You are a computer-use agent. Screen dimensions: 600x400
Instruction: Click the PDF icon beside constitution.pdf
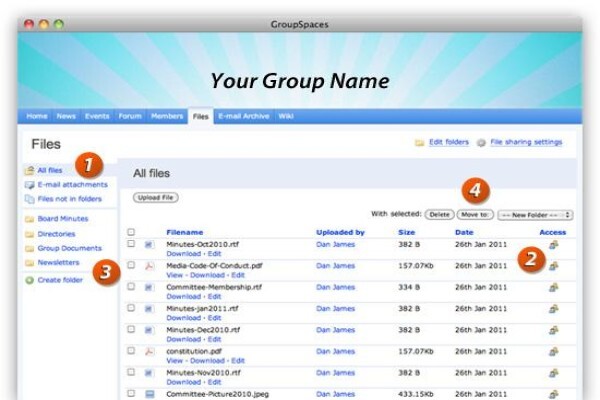[149, 351]
